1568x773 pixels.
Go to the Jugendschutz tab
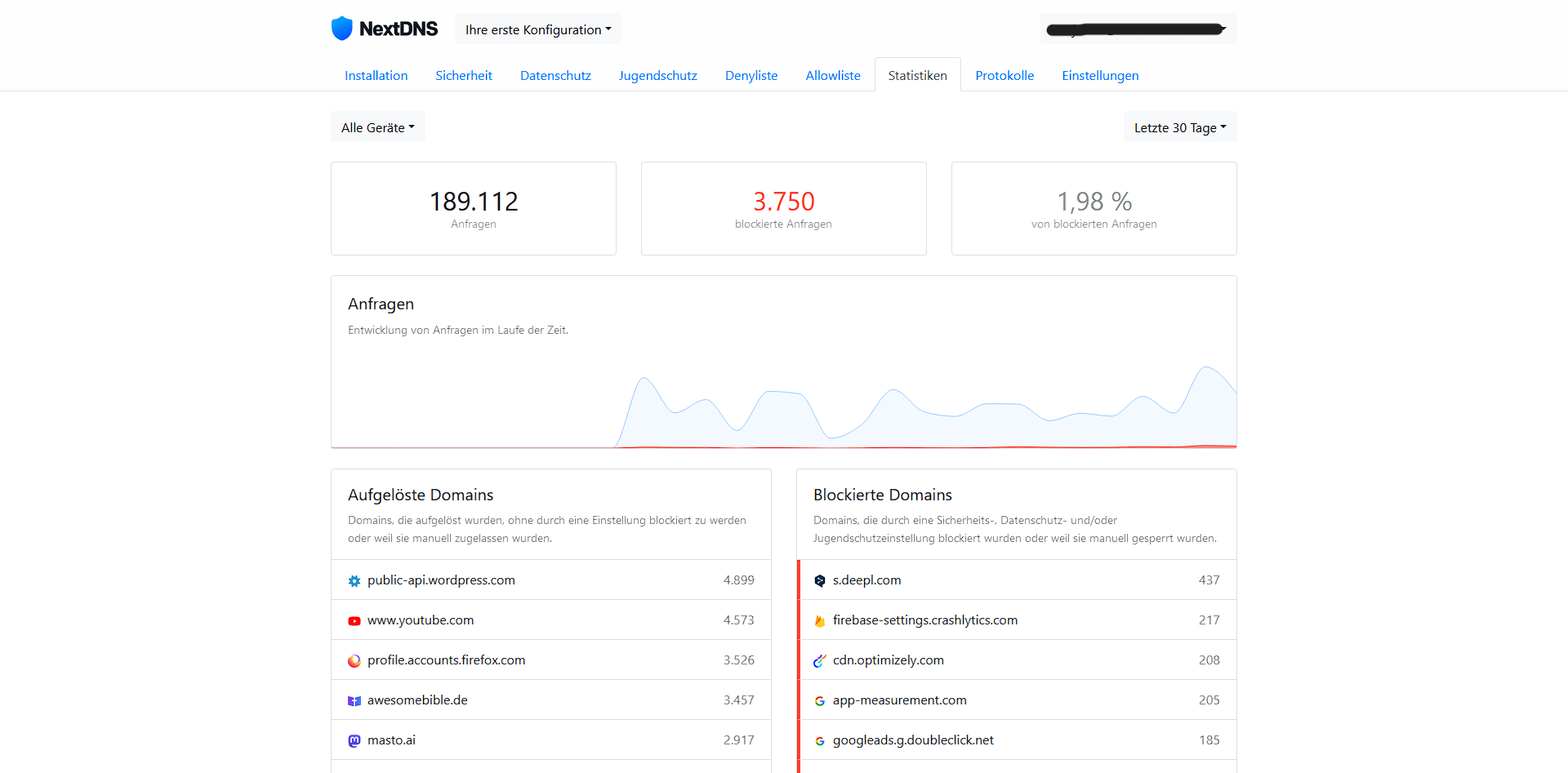[x=658, y=75]
